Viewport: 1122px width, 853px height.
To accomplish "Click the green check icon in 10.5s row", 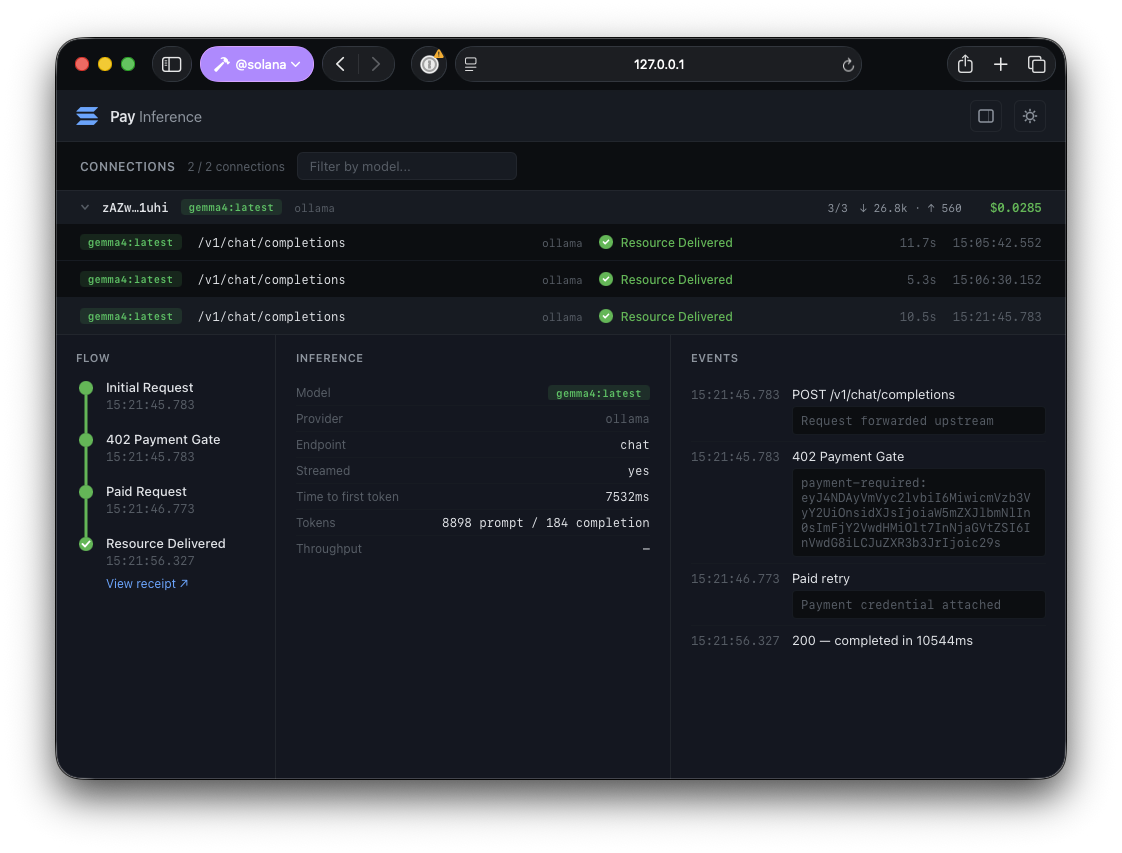I will point(606,316).
